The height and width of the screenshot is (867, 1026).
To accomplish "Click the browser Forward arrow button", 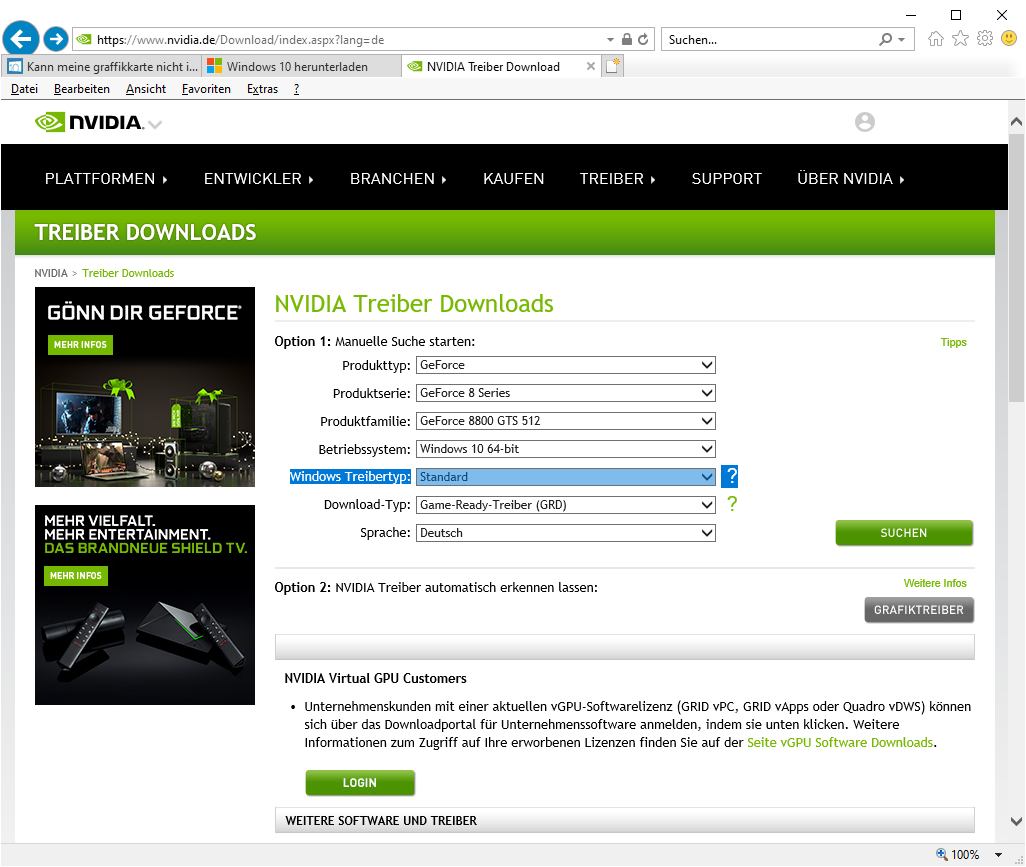I will pyautogui.click(x=56, y=39).
